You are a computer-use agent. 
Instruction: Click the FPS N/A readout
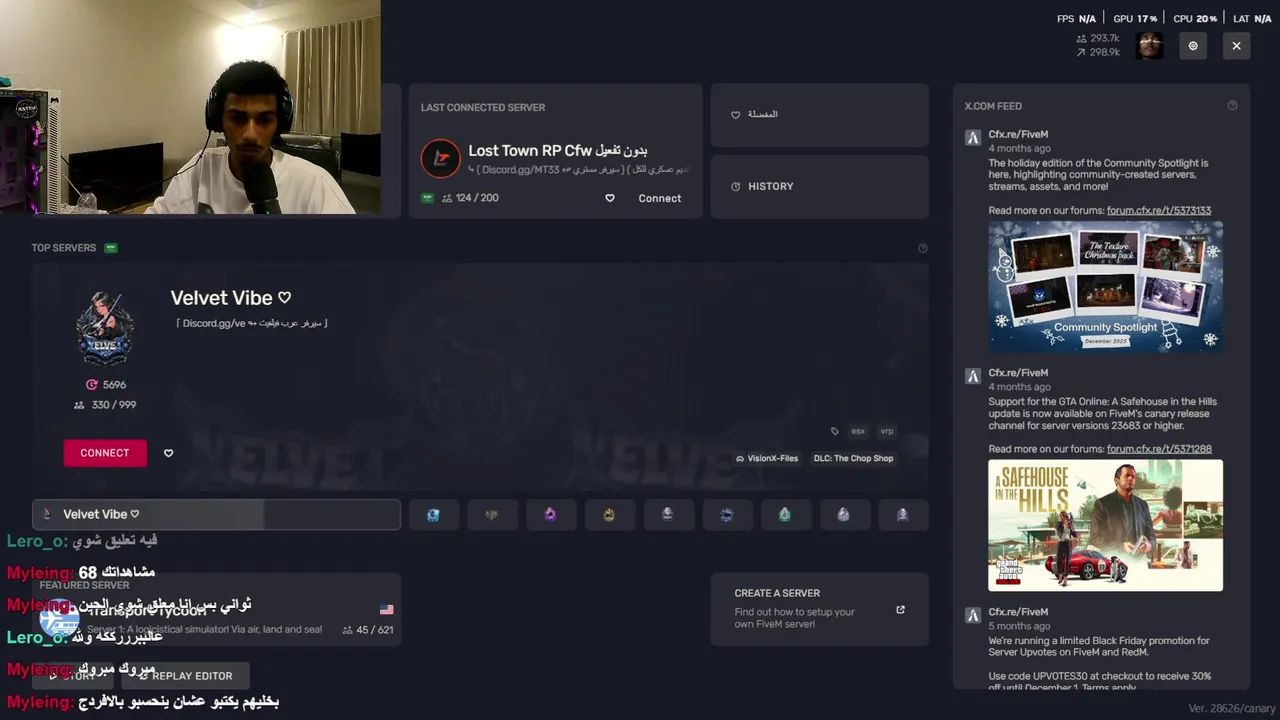1076,19
